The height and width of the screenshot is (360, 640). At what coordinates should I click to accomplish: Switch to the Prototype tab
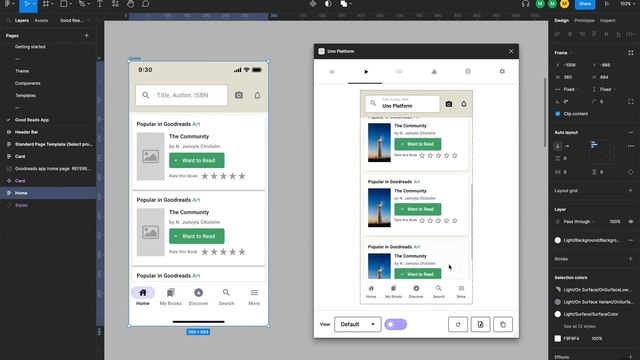[x=584, y=20]
